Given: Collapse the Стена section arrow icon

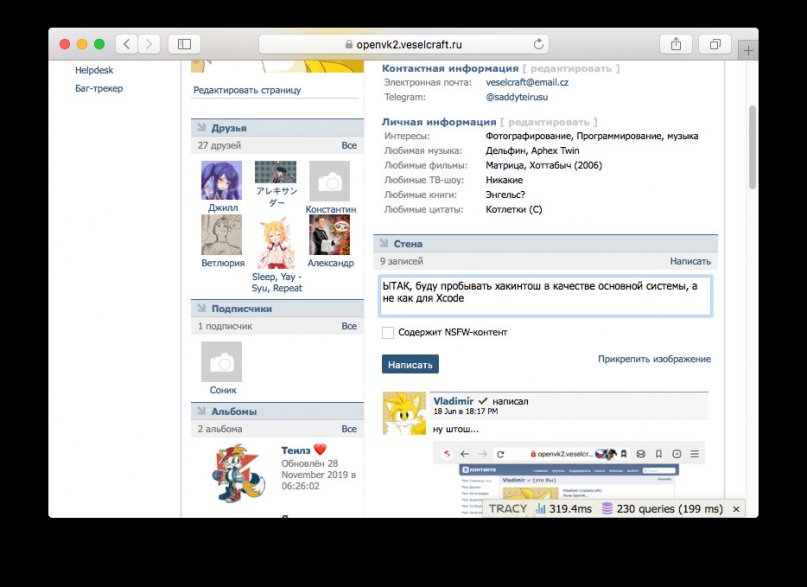Looking at the screenshot, I should point(383,243).
